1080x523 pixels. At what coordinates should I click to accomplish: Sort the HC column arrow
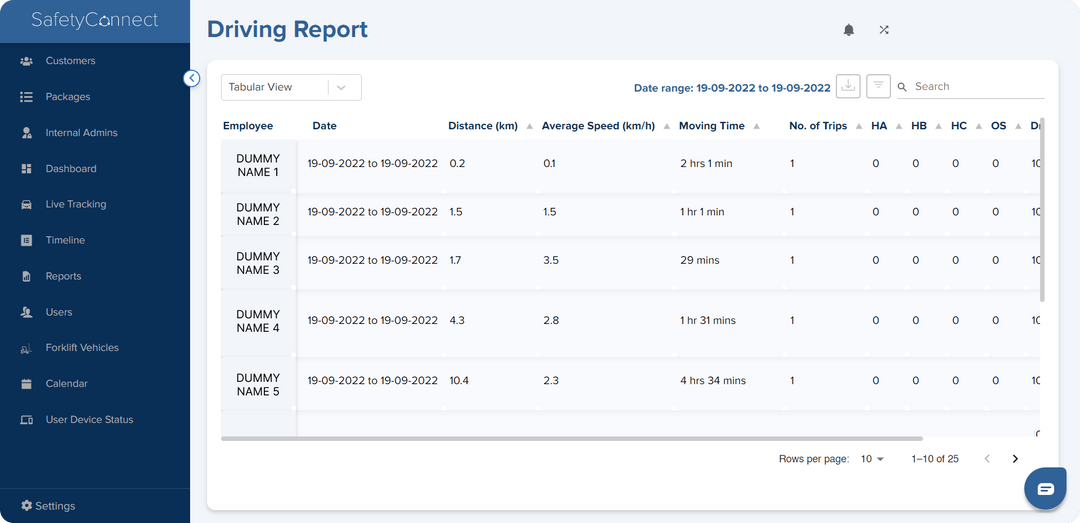[x=979, y=127]
